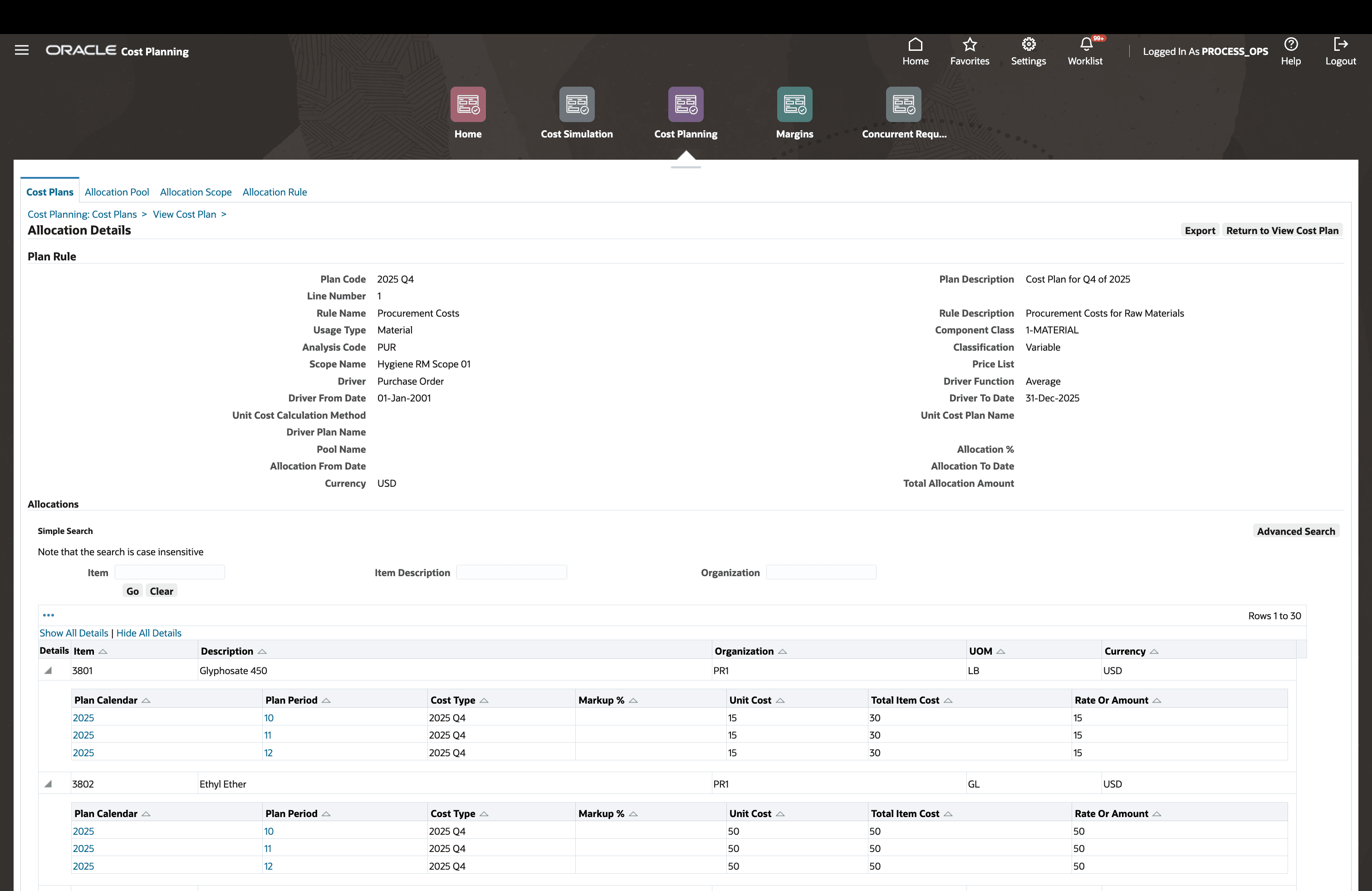Image resolution: width=1372 pixels, height=891 pixels.
Task: Export the allocation details
Action: coord(1200,230)
